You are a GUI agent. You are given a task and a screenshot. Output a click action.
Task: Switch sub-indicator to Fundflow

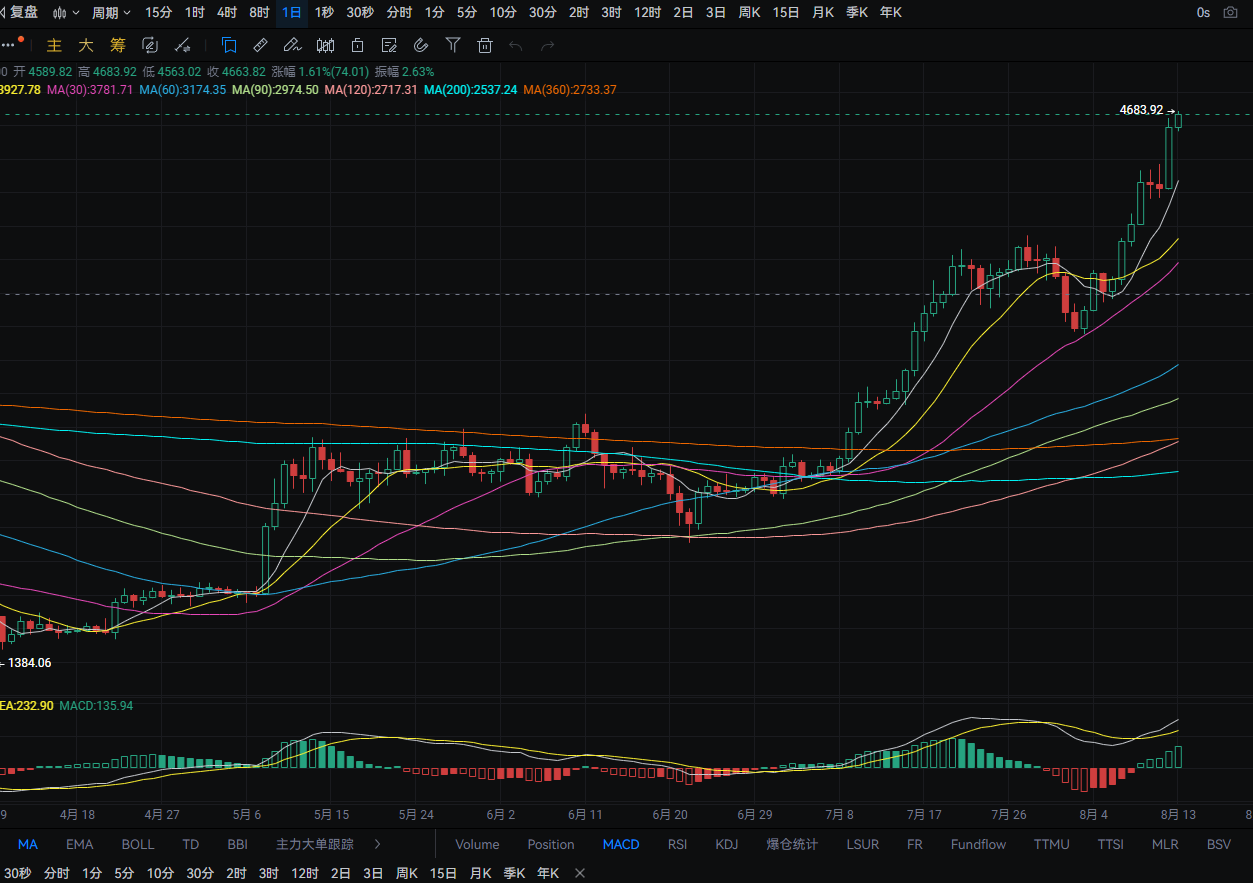pos(978,844)
